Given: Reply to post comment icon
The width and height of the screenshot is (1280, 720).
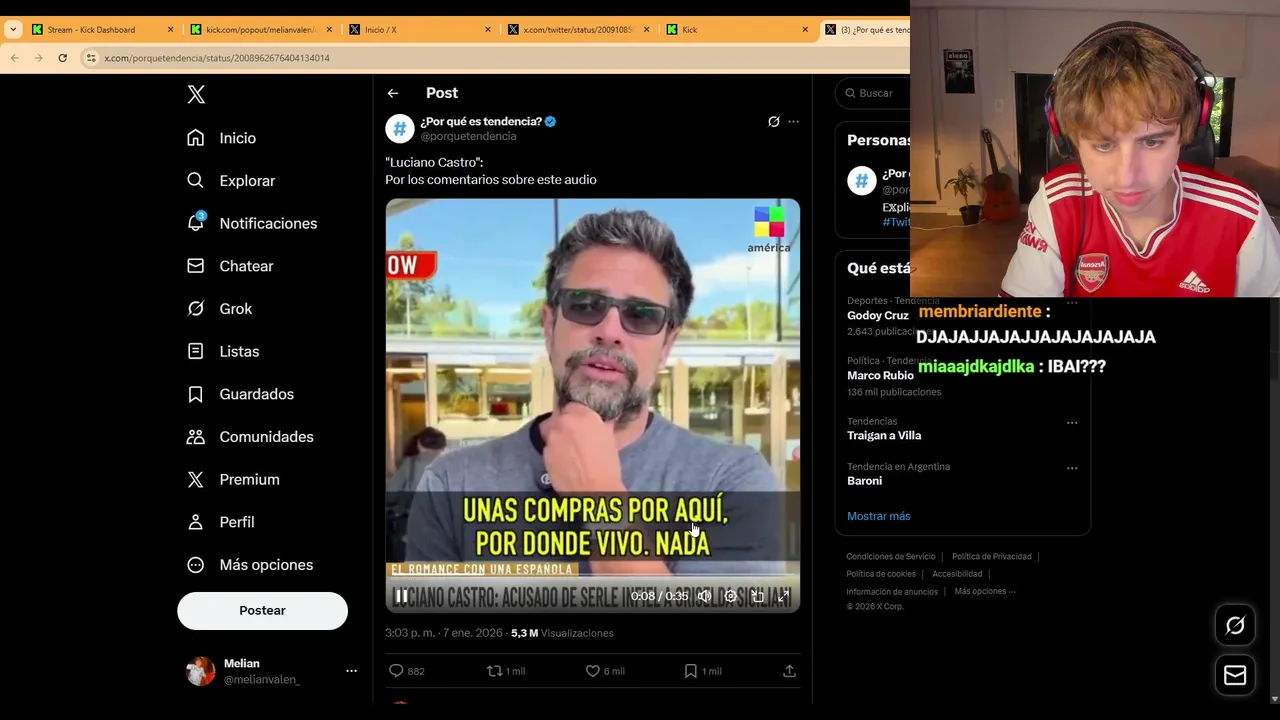Looking at the screenshot, I should [x=396, y=671].
